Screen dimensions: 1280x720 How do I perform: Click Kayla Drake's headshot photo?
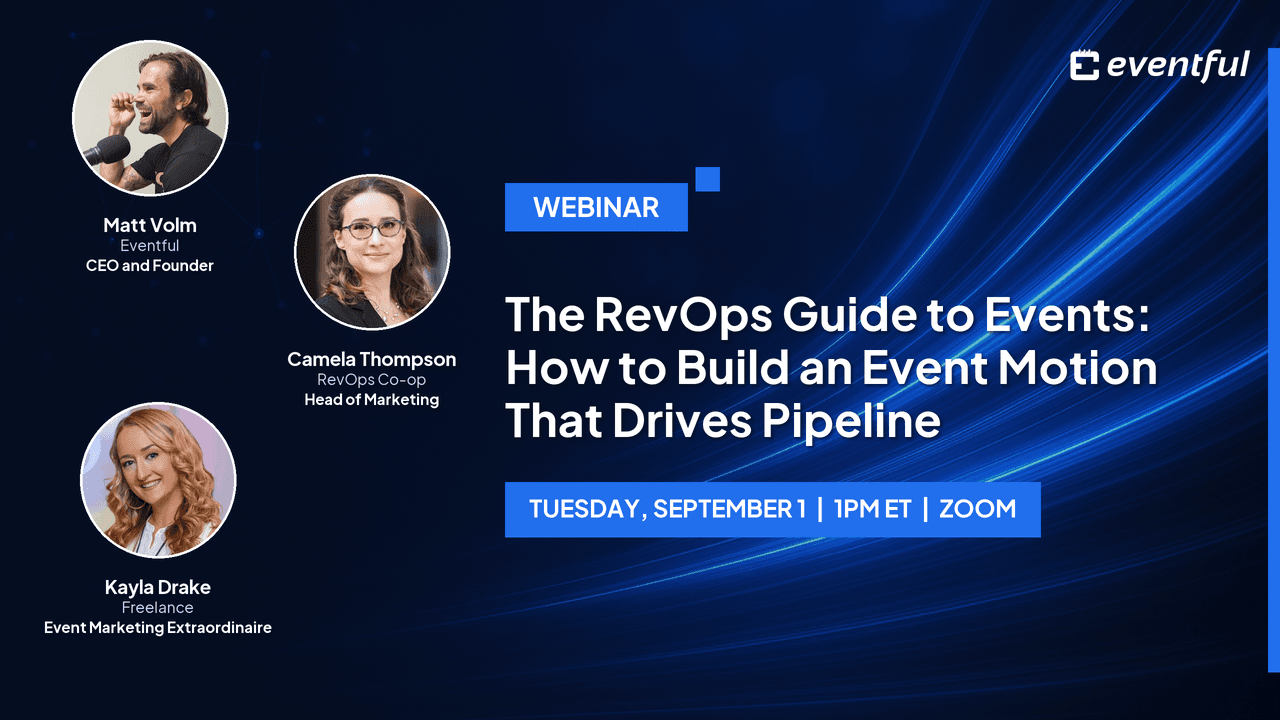(158, 480)
